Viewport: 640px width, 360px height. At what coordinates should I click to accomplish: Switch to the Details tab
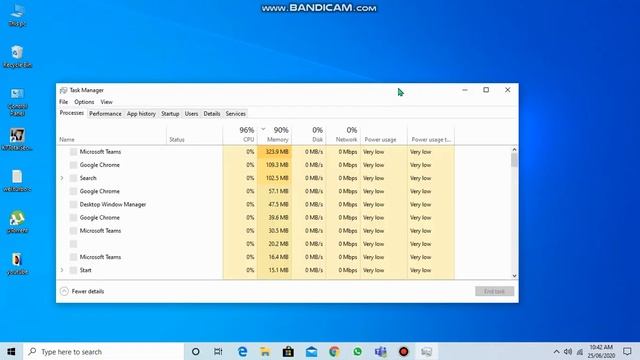tap(212, 114)
